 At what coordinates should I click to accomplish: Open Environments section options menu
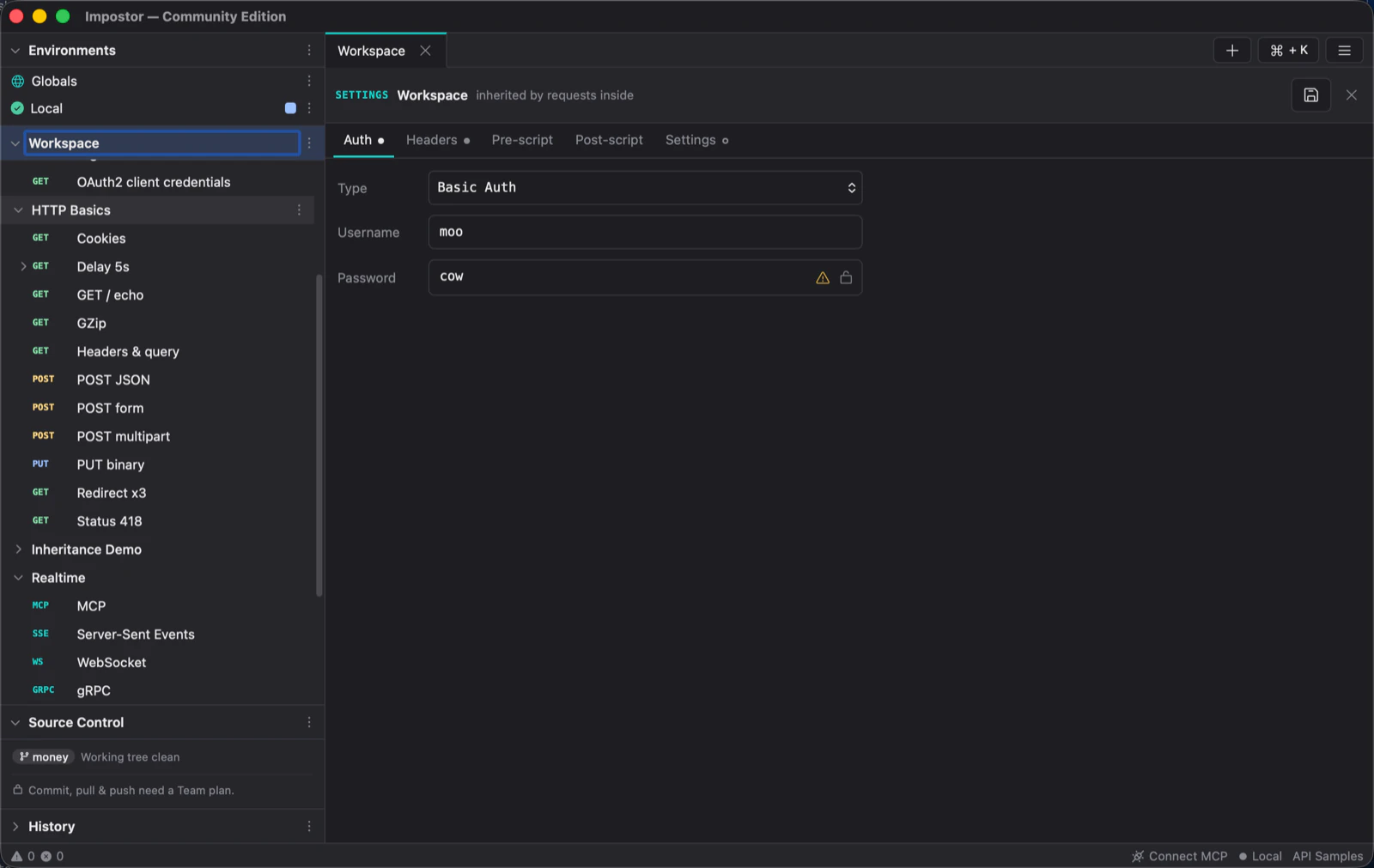[x=309, y=51]
